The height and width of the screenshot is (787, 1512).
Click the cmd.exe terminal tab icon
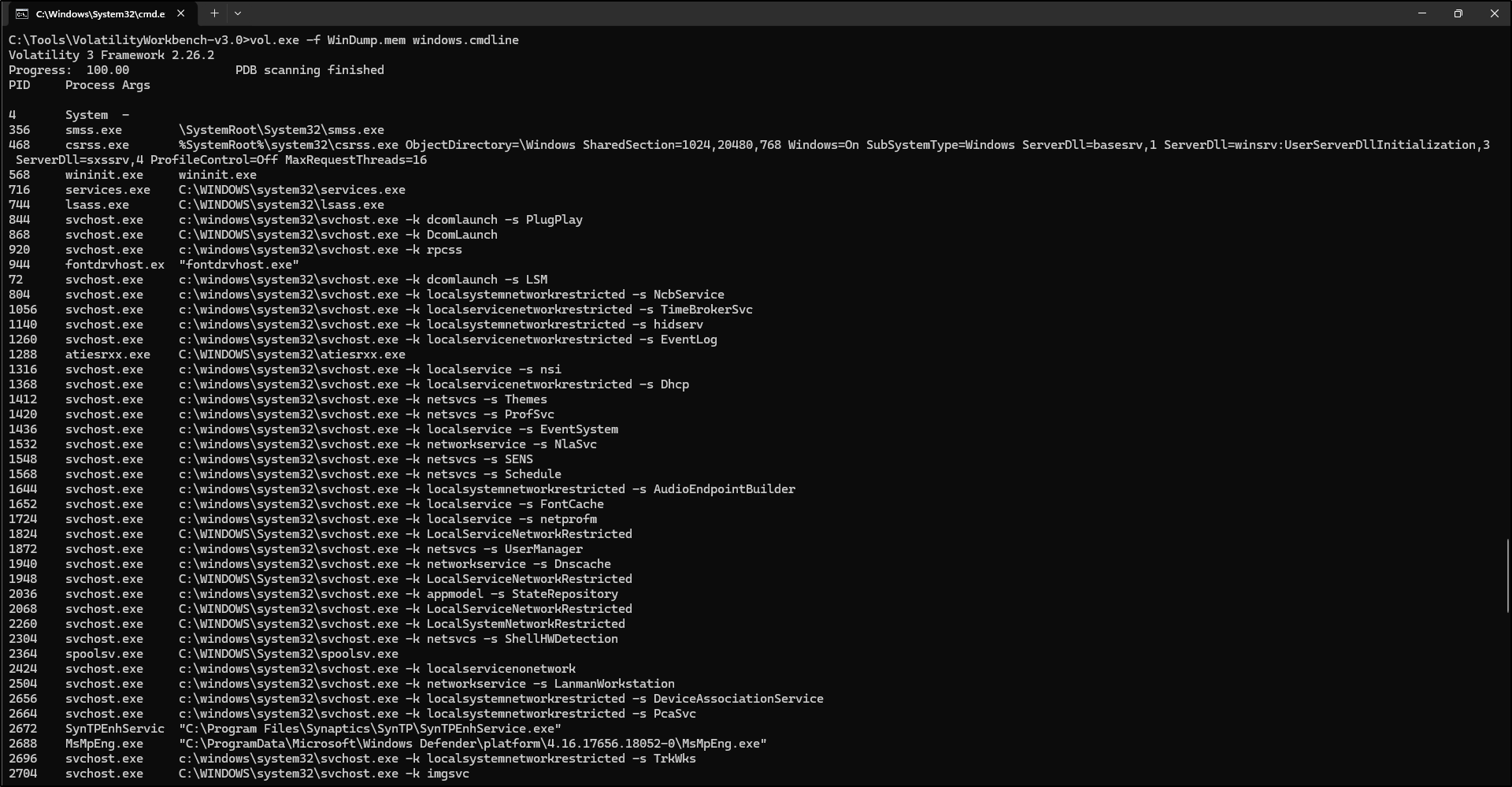[x=22, y=13]
